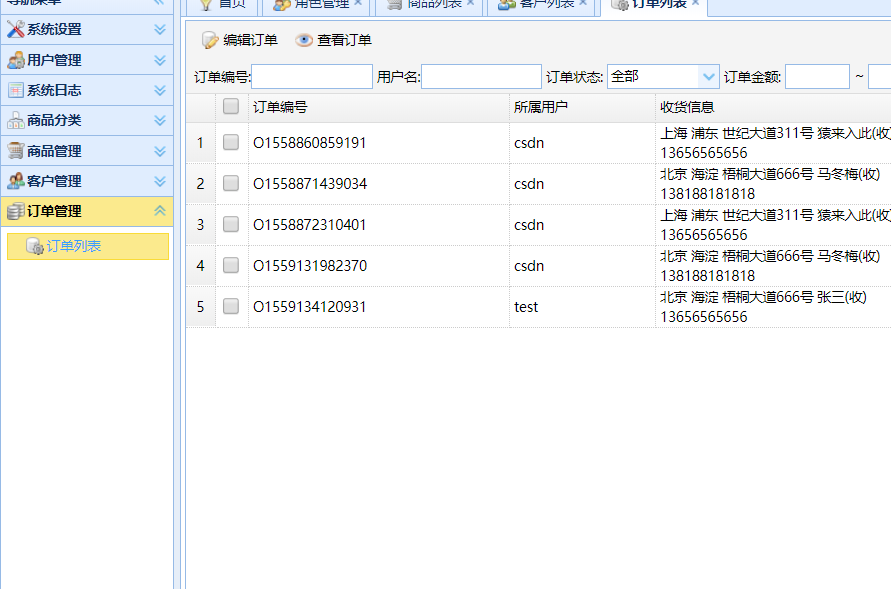Image resolution: width=891 pixels, height=589 pixels.
Task: Click the 订单列表 cart icon in sidebar
Action: [x=36, y=246]
